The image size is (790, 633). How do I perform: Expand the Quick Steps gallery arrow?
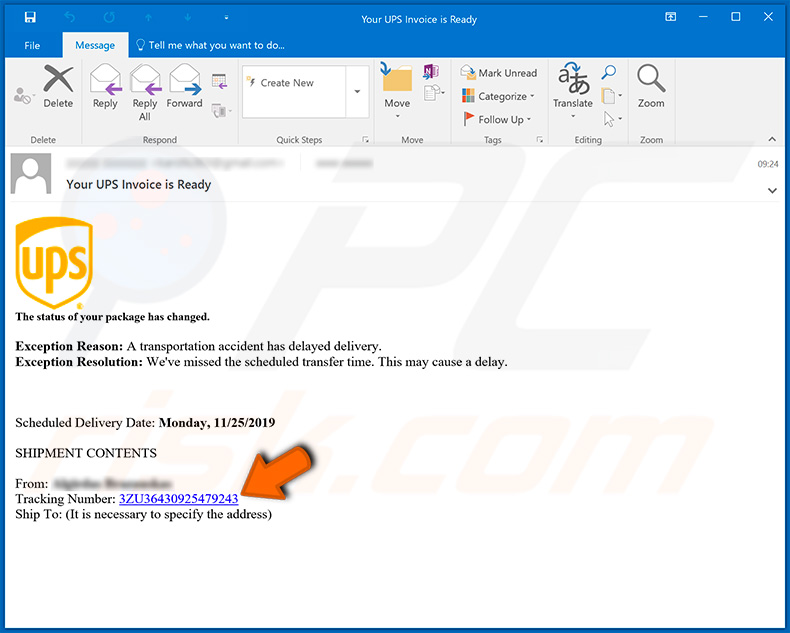coord(357,92)
